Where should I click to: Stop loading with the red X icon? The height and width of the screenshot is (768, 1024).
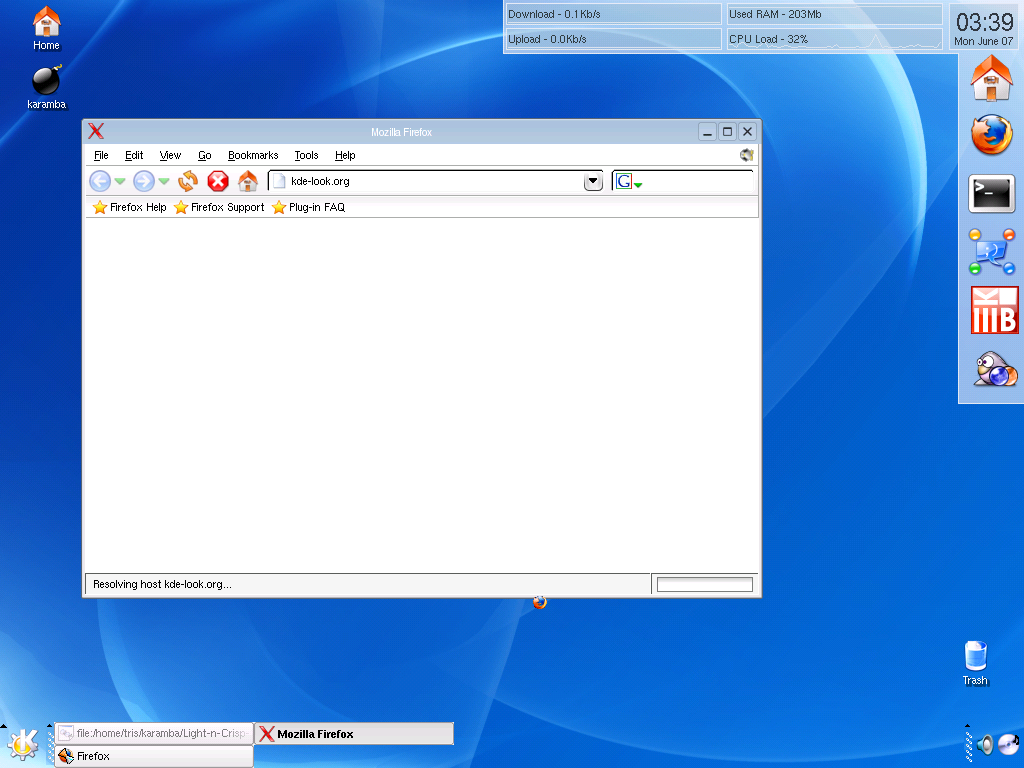(x=218, y=181)
